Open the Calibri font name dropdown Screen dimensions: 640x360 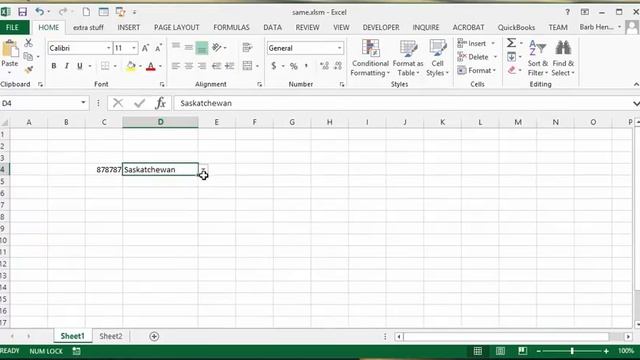pyautogui.click(x=109, y=48)
